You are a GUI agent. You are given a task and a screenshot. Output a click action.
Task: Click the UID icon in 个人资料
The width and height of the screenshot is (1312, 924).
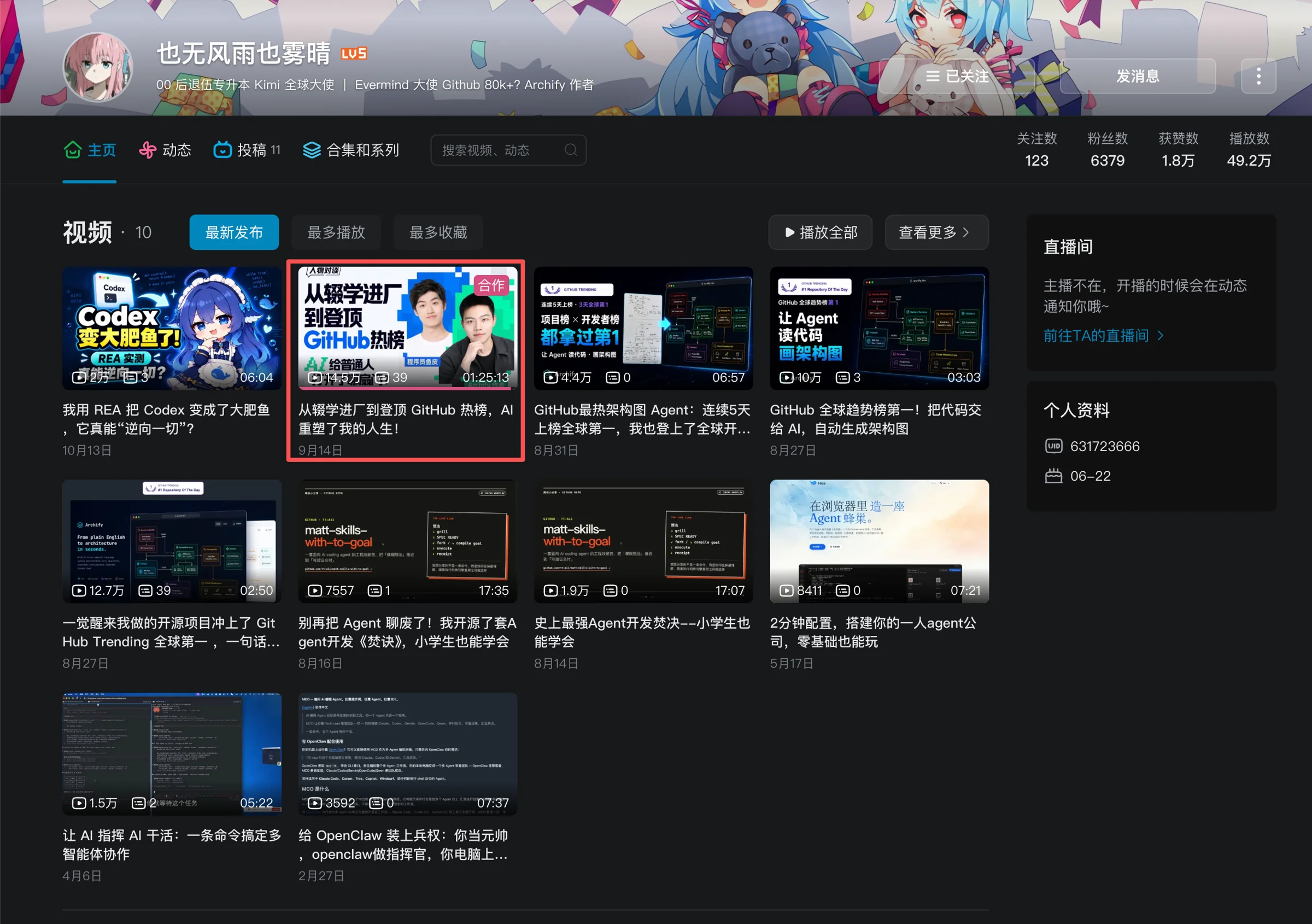[1053, 446]
